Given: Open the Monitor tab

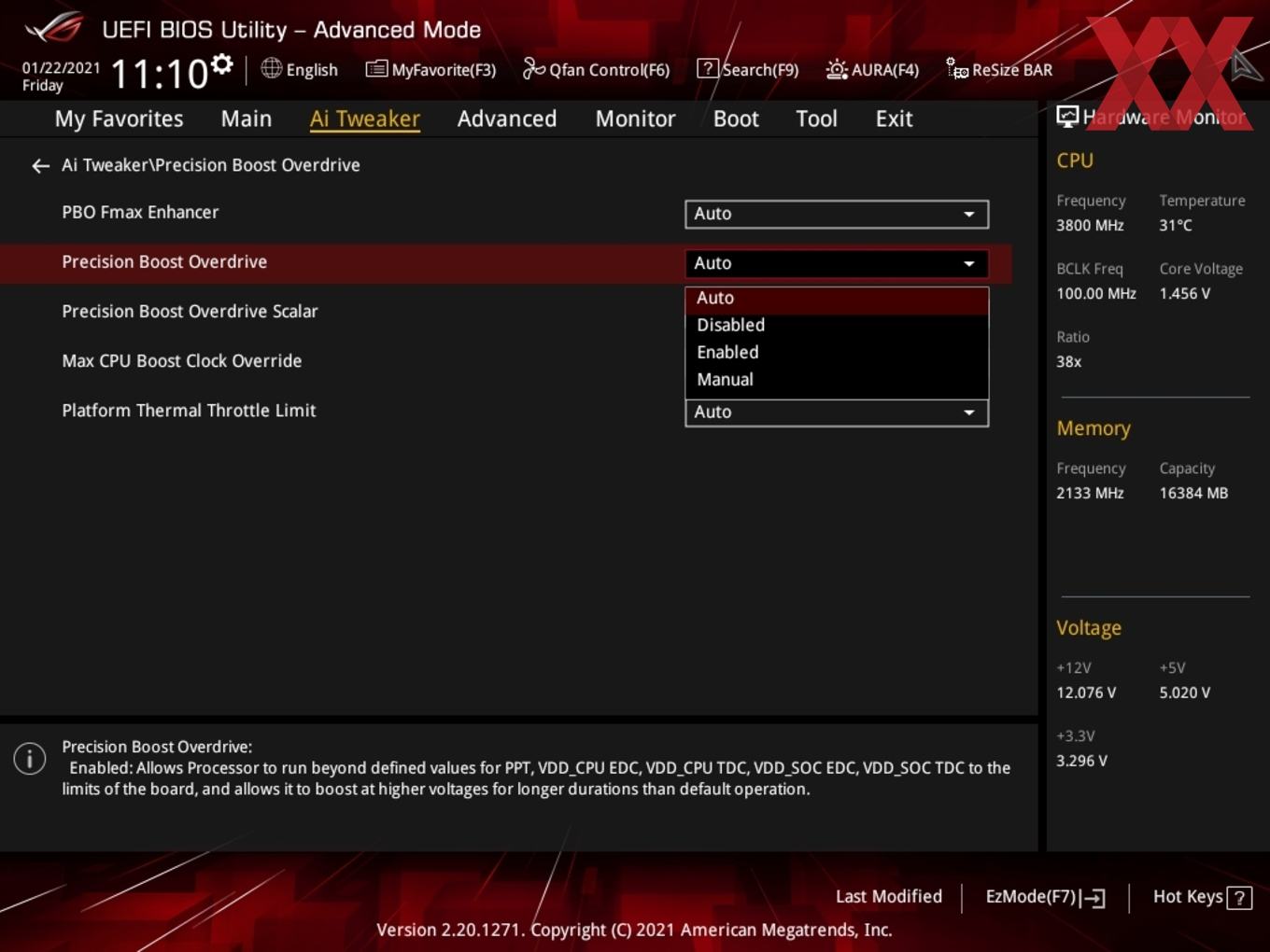Looking at the screenshot, I should click(635, 119).
